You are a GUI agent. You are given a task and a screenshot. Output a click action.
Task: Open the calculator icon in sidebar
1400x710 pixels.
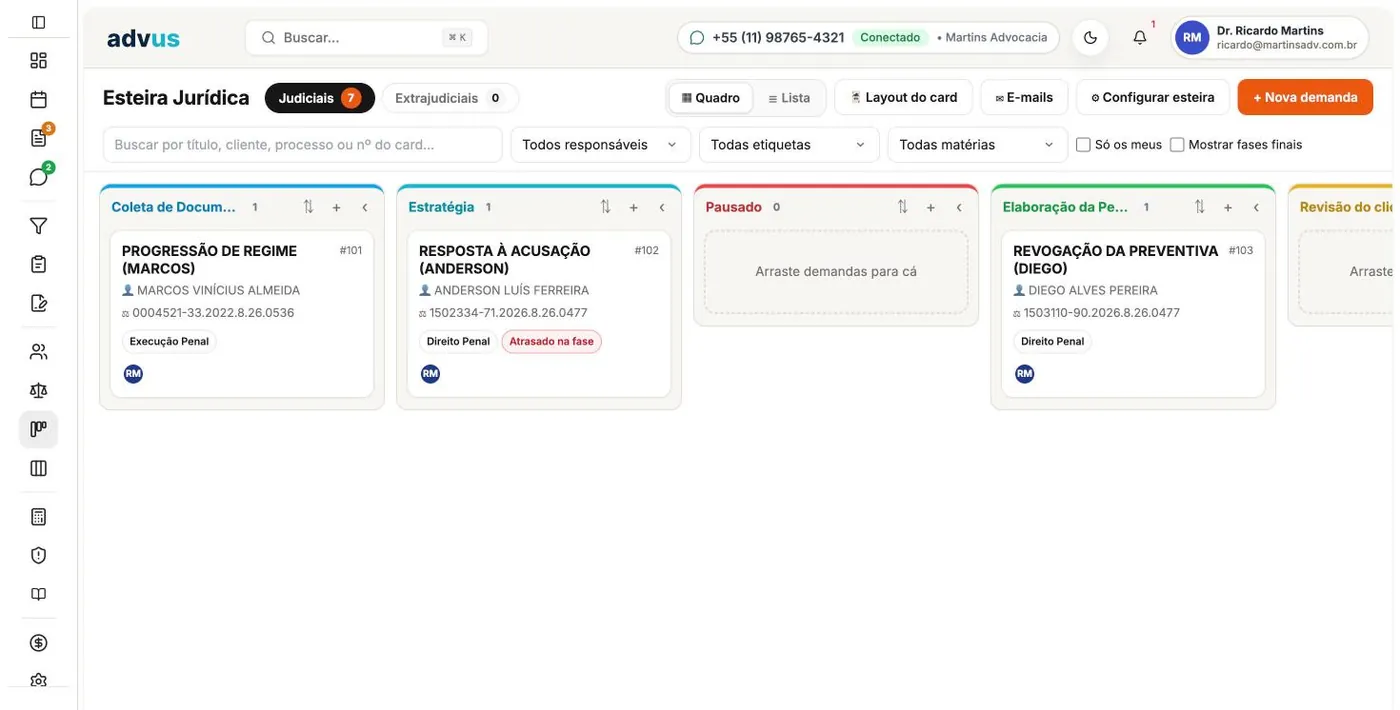[38, 517]
